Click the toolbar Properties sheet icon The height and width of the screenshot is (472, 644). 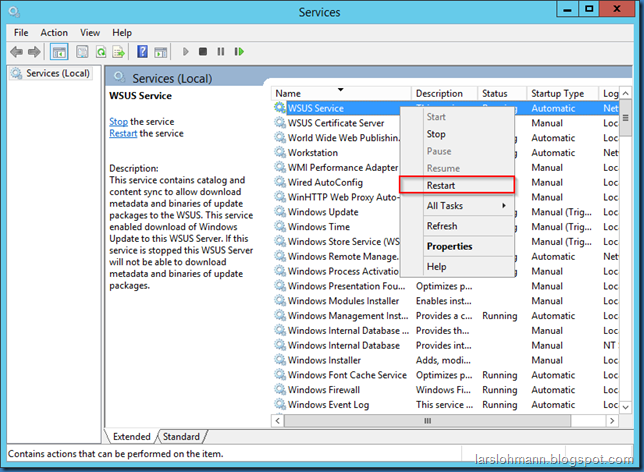pos(82,52)
